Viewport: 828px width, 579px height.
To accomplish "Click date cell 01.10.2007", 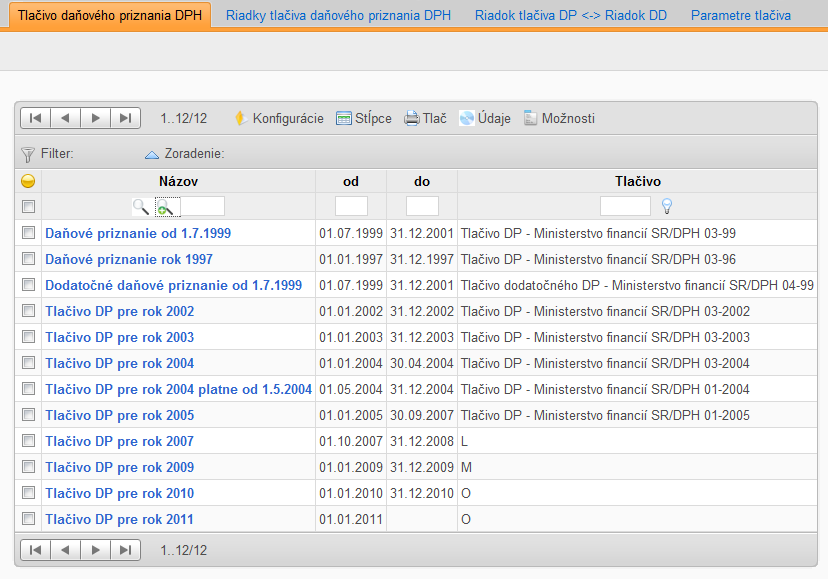I will (x=351, y=441).
